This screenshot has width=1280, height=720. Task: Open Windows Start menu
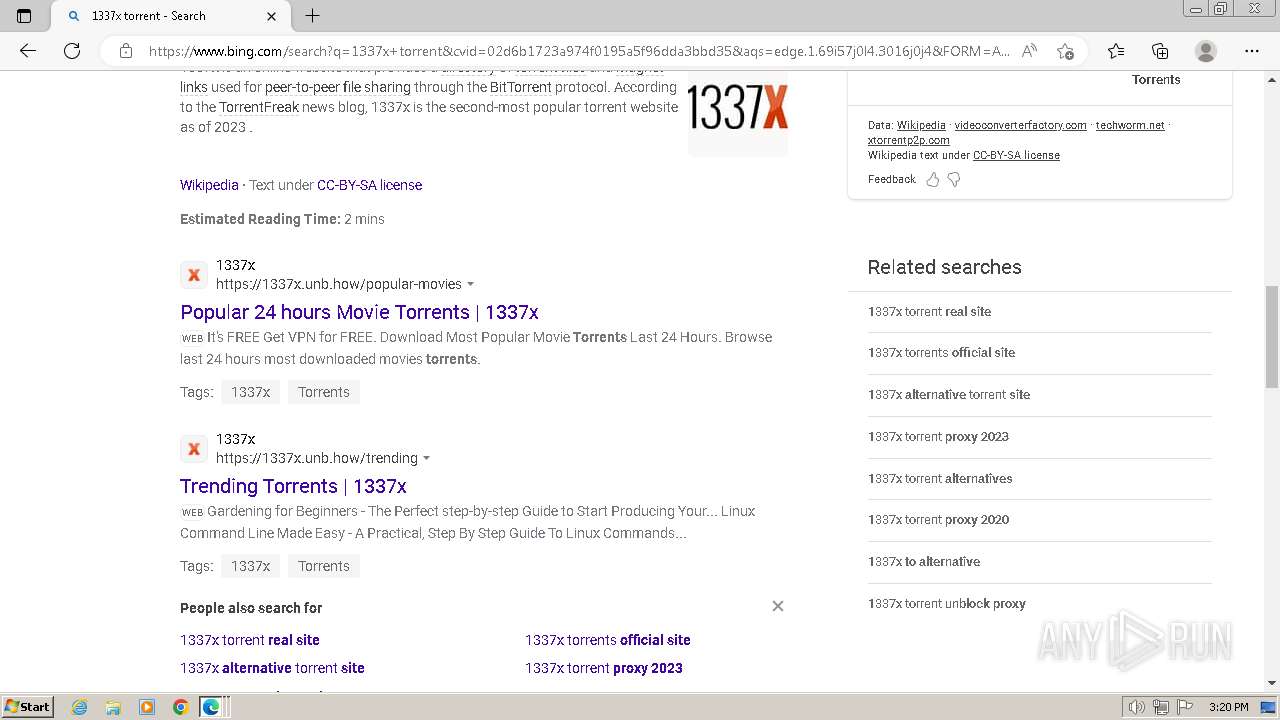[x=28, y=707]
